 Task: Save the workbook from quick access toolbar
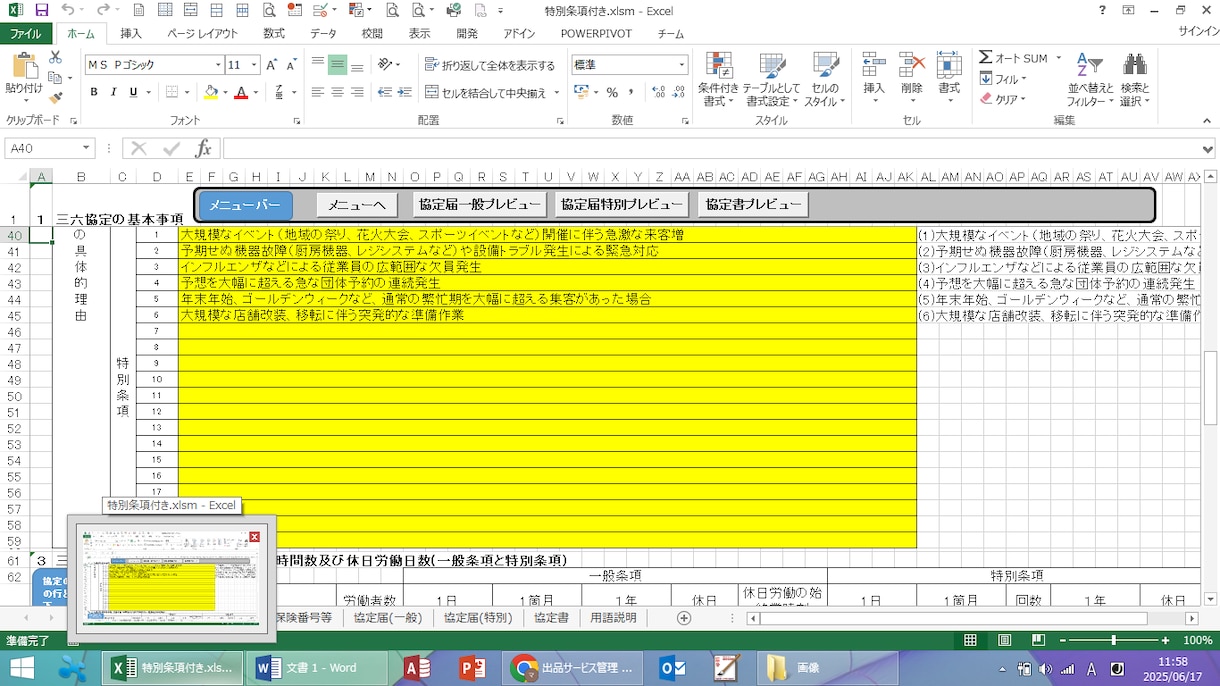tap(41, 11)
